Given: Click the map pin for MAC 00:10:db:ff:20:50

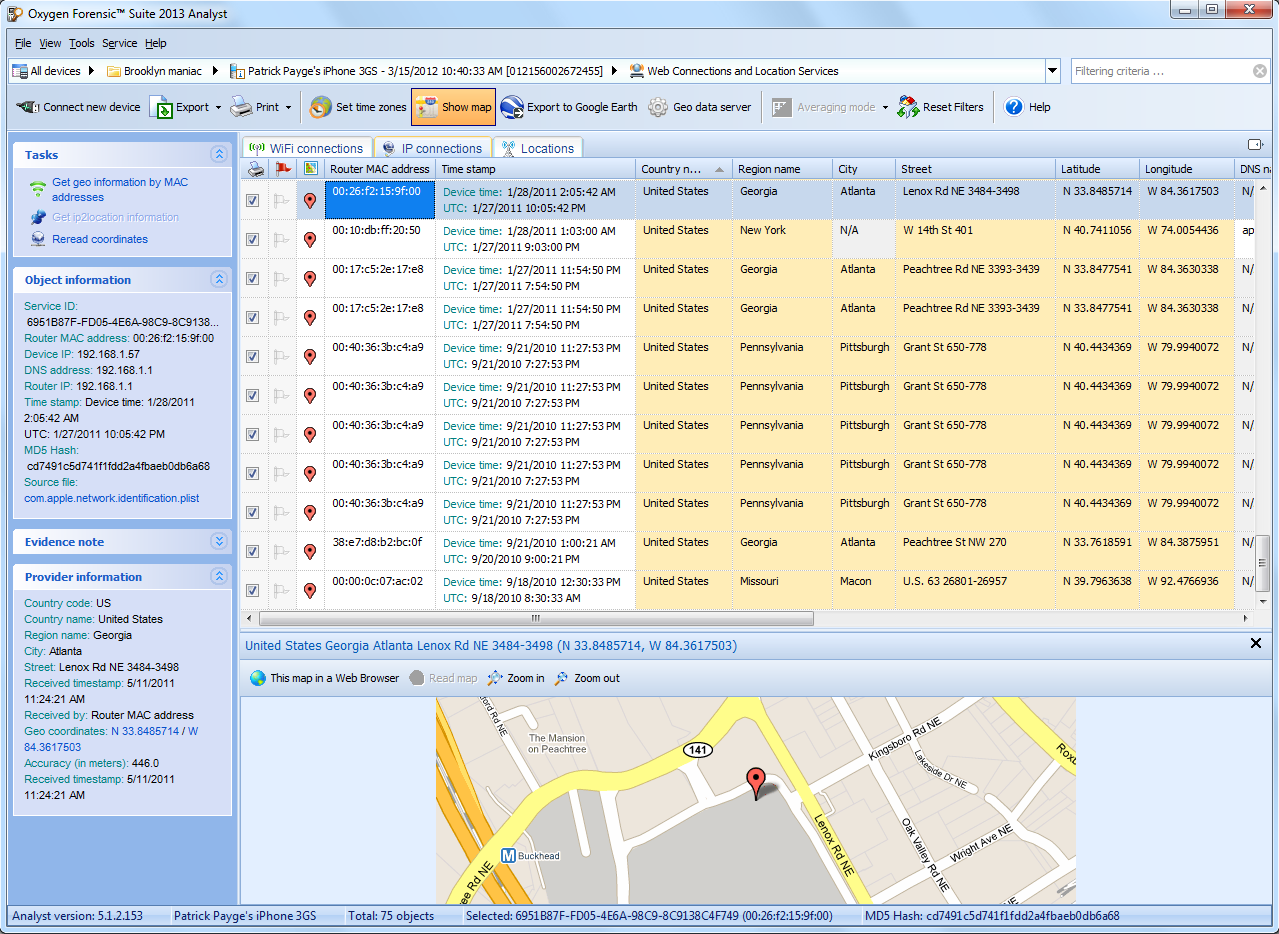Looking at the screenshot, I should (x=310, y=239).
